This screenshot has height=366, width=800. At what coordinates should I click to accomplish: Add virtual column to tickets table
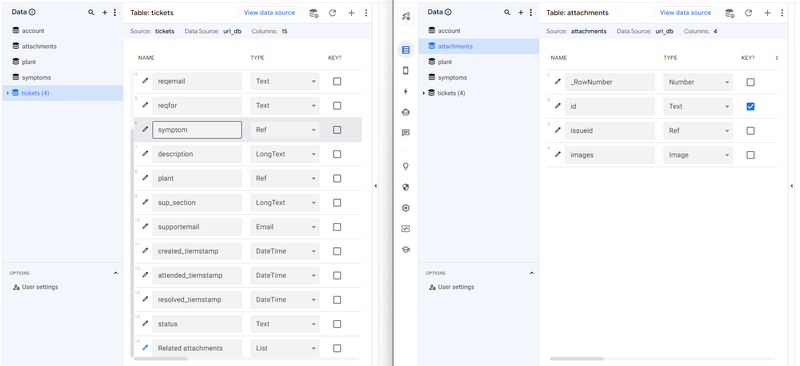click(x=351, y=13)
